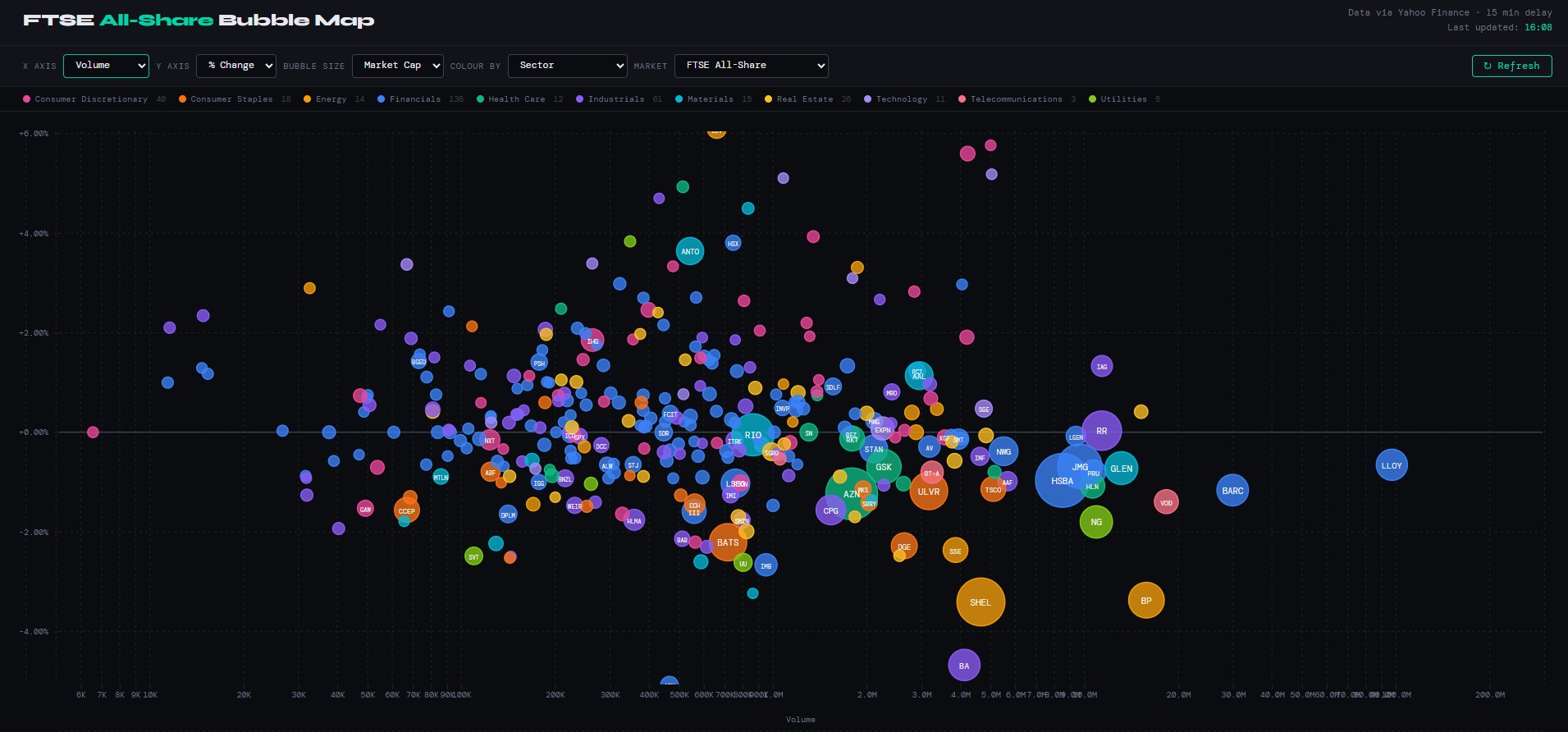This screenshot has width=1568, height=732.
Task: Click the 200.0M x-axis tick label
Action: [1490, 694]
